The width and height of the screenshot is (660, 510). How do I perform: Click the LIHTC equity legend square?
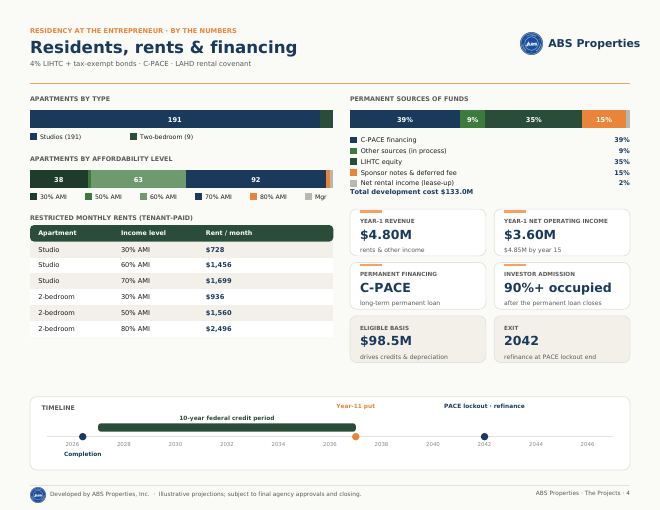coord(354,162)
